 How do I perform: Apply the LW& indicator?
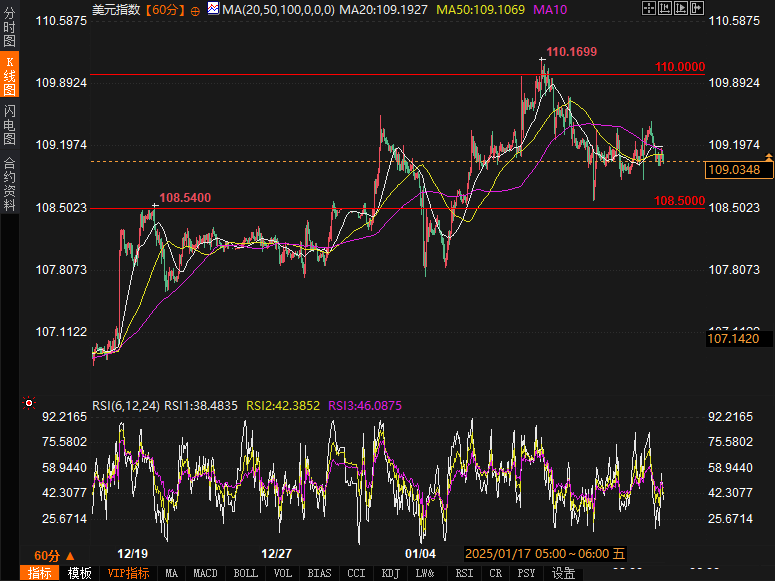click(x=425, y=573)
